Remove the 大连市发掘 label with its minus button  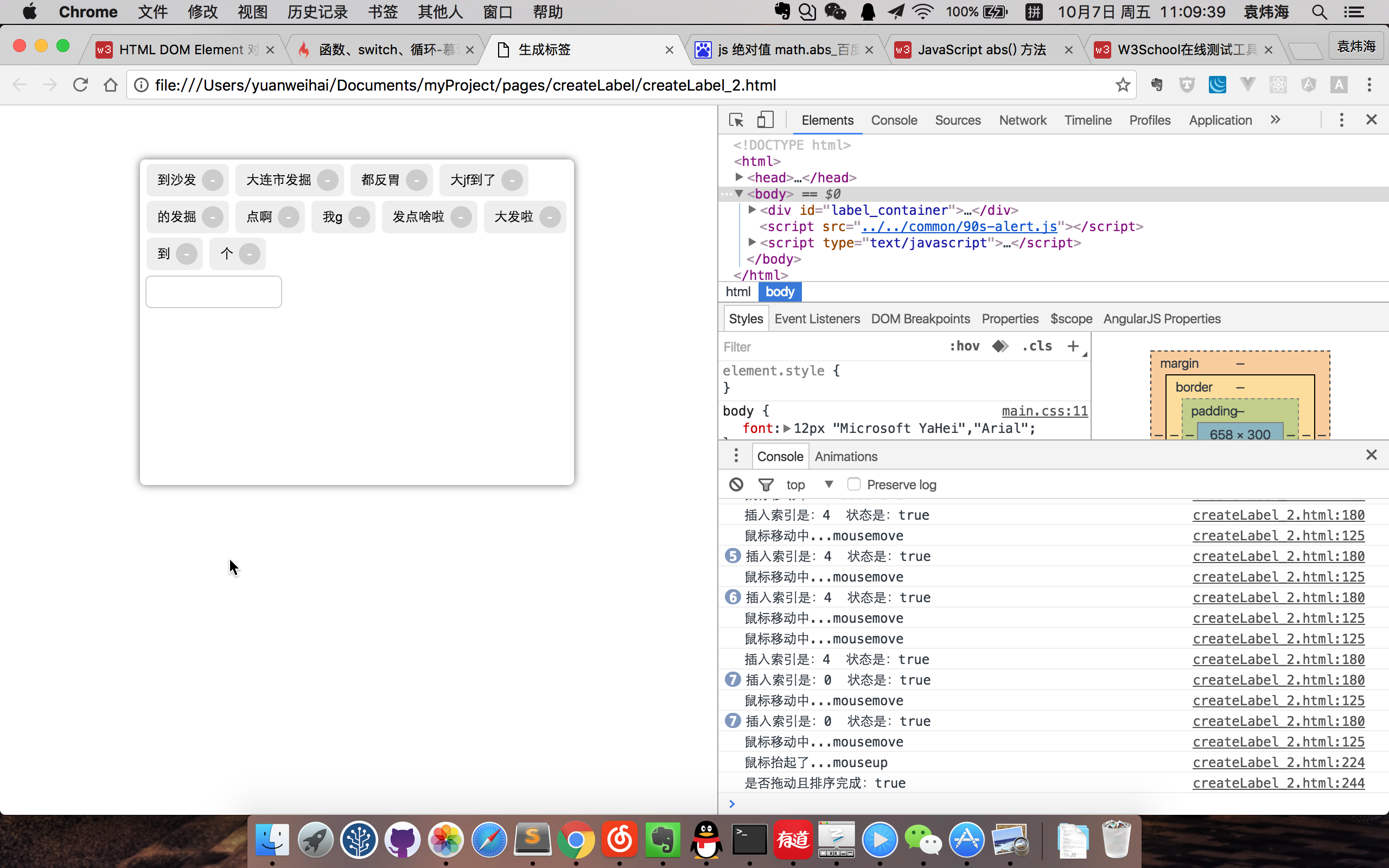(x=328, y=180)
